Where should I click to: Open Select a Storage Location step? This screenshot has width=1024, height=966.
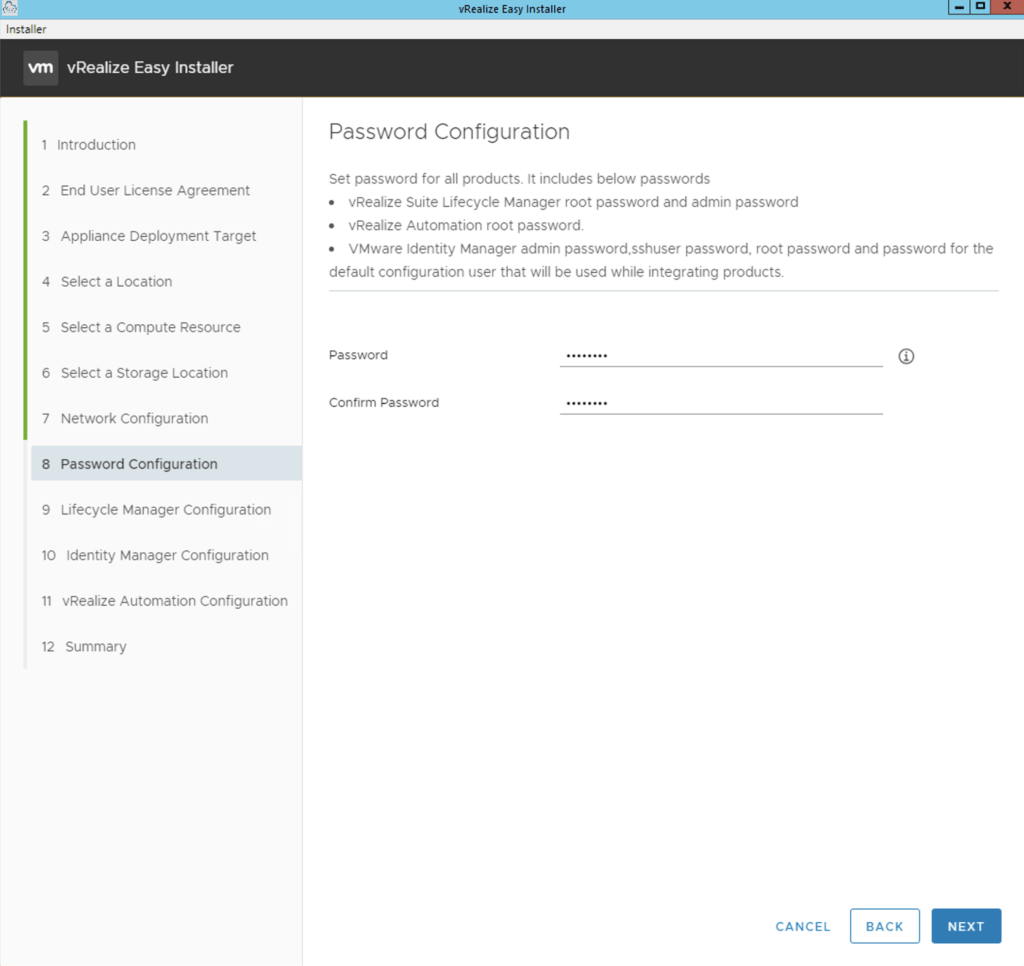tap(144, 373)
